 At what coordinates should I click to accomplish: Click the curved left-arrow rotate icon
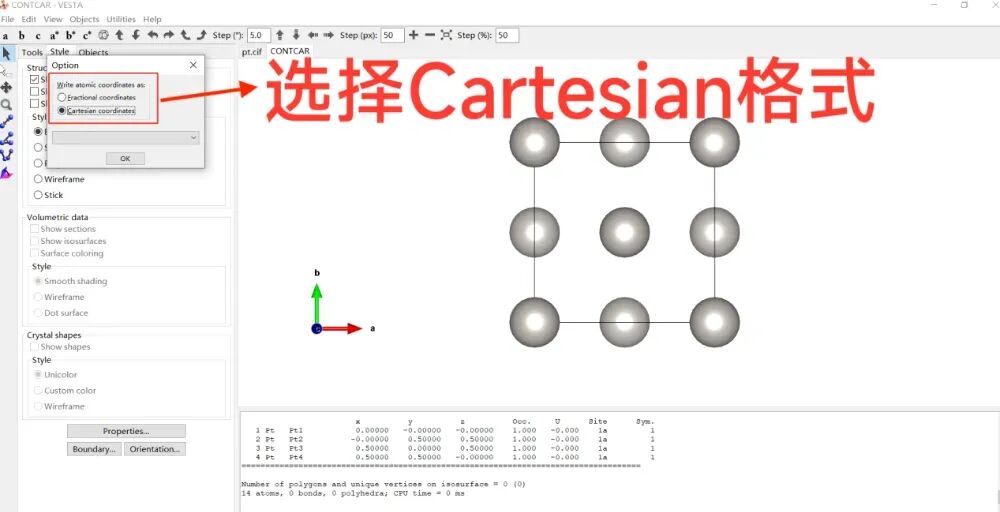click(x=152, y=35)
